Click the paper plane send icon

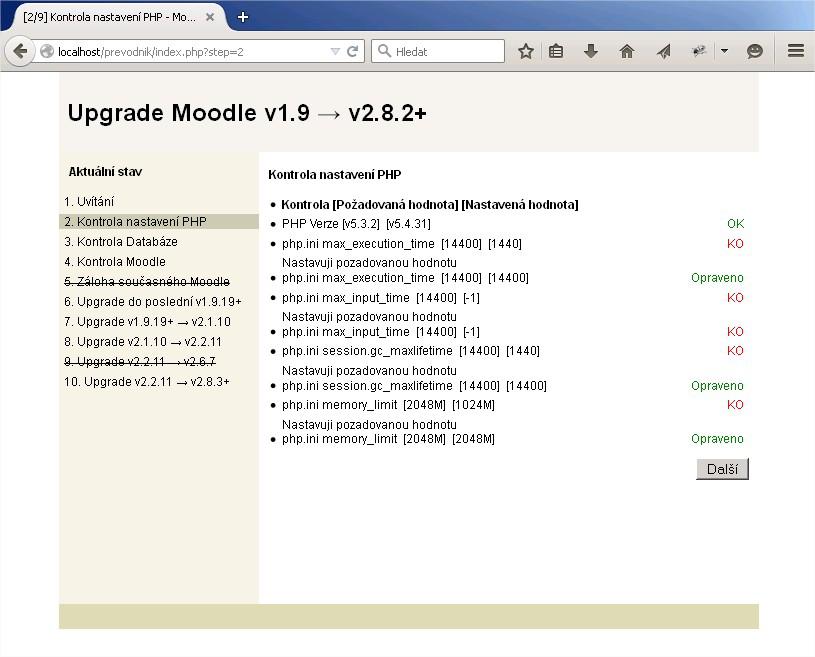point(663,51)
